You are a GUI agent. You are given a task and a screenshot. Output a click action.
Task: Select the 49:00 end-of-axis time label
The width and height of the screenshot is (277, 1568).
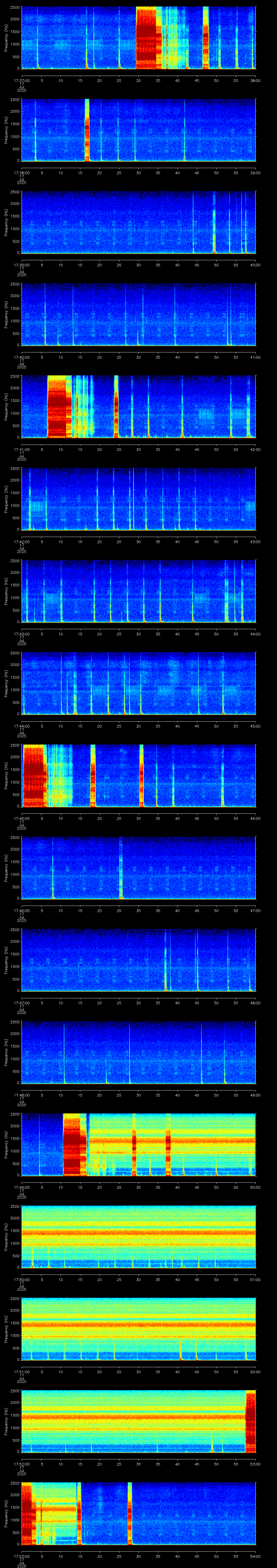255,1095
